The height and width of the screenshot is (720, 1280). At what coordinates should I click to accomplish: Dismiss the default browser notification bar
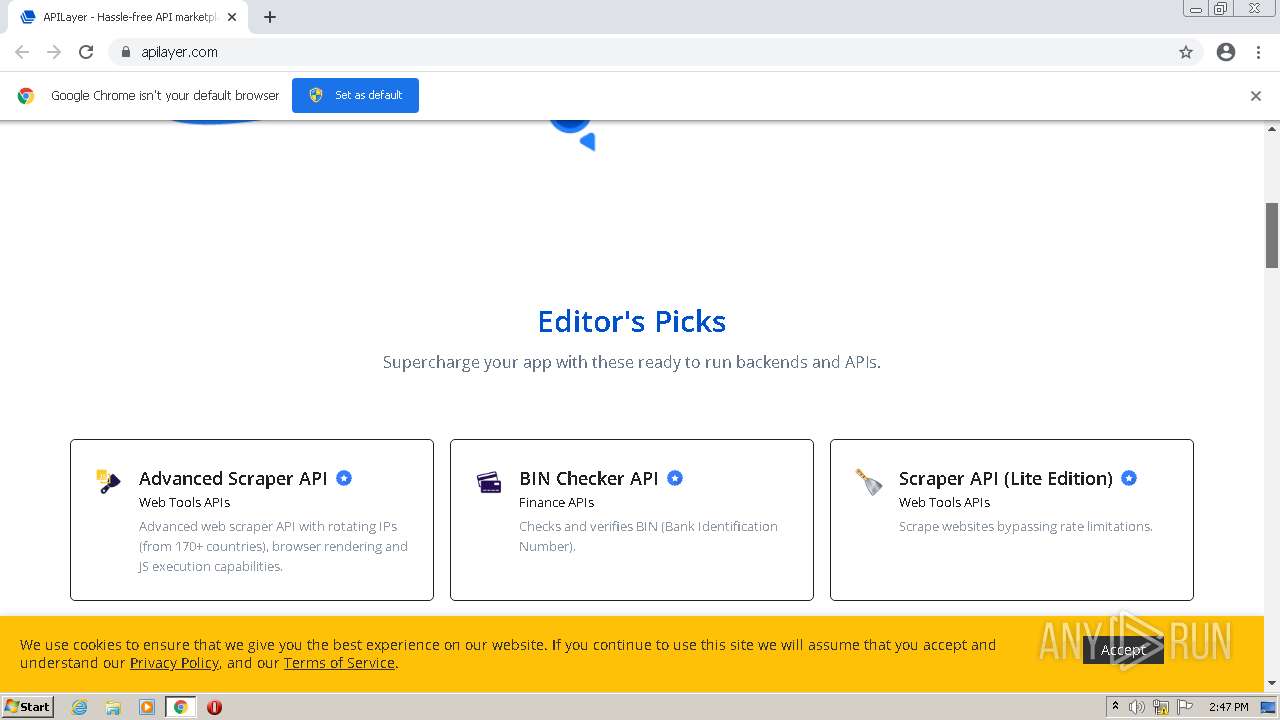tap(1256, 96)
